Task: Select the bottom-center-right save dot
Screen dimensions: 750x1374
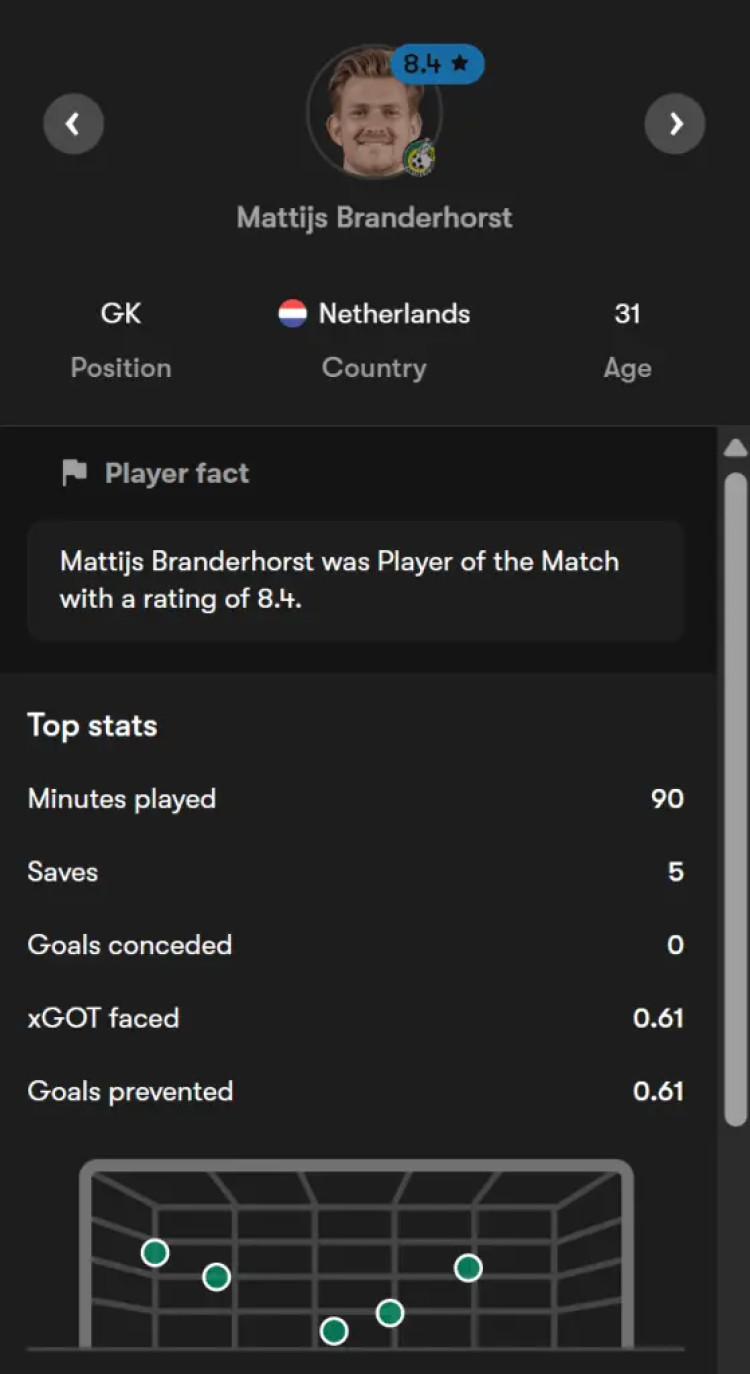Action: (390, 1313)
